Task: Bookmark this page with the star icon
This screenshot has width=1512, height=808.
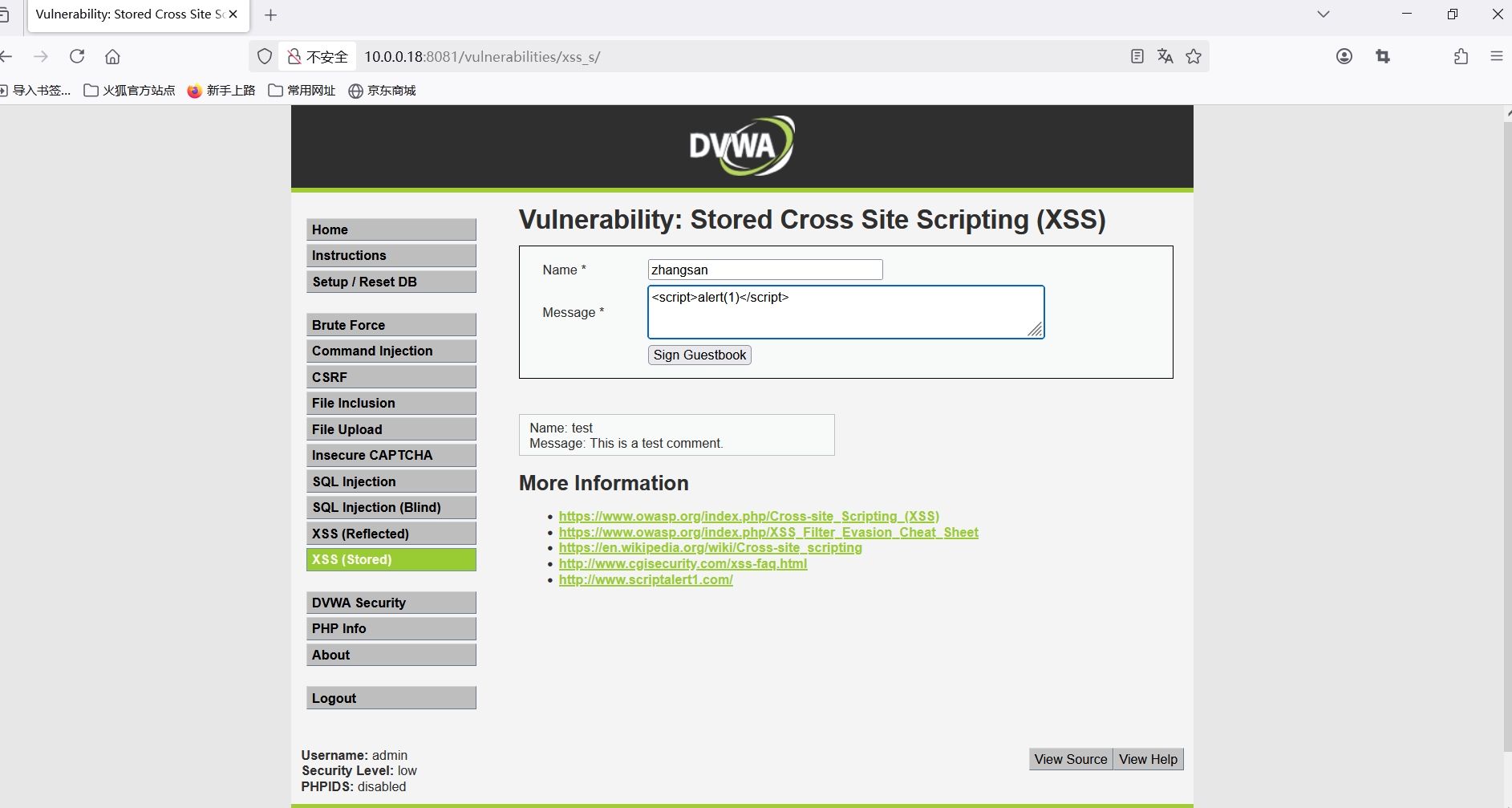Action: [x=1194, y=56]
